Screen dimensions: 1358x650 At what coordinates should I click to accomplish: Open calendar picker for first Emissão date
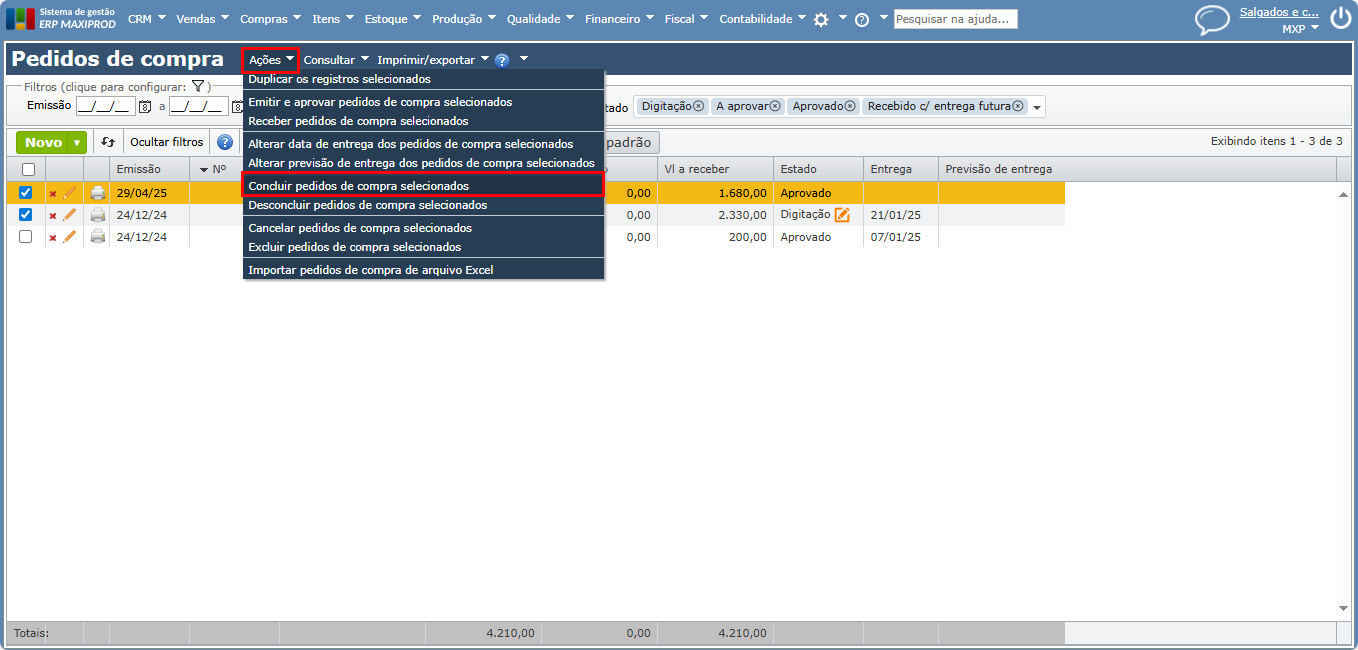point(144,106)
